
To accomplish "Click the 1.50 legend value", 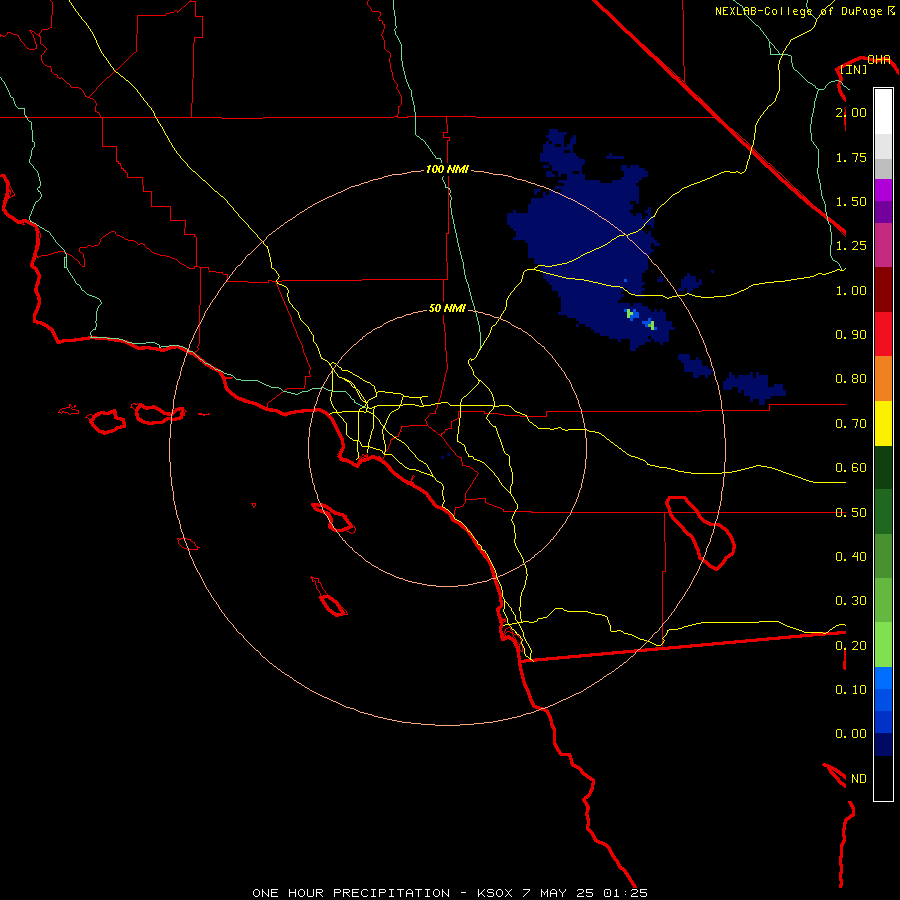I will (851, 201).
